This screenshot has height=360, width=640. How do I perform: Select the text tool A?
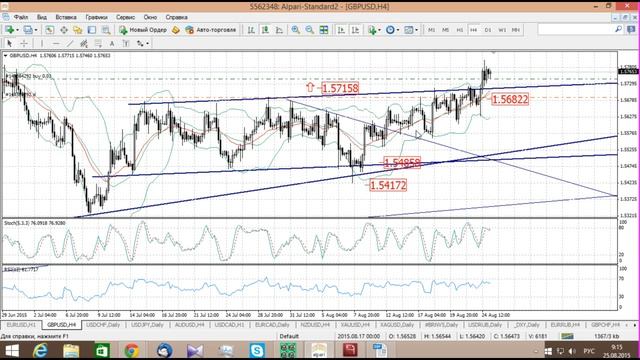(x=112, y=43)
